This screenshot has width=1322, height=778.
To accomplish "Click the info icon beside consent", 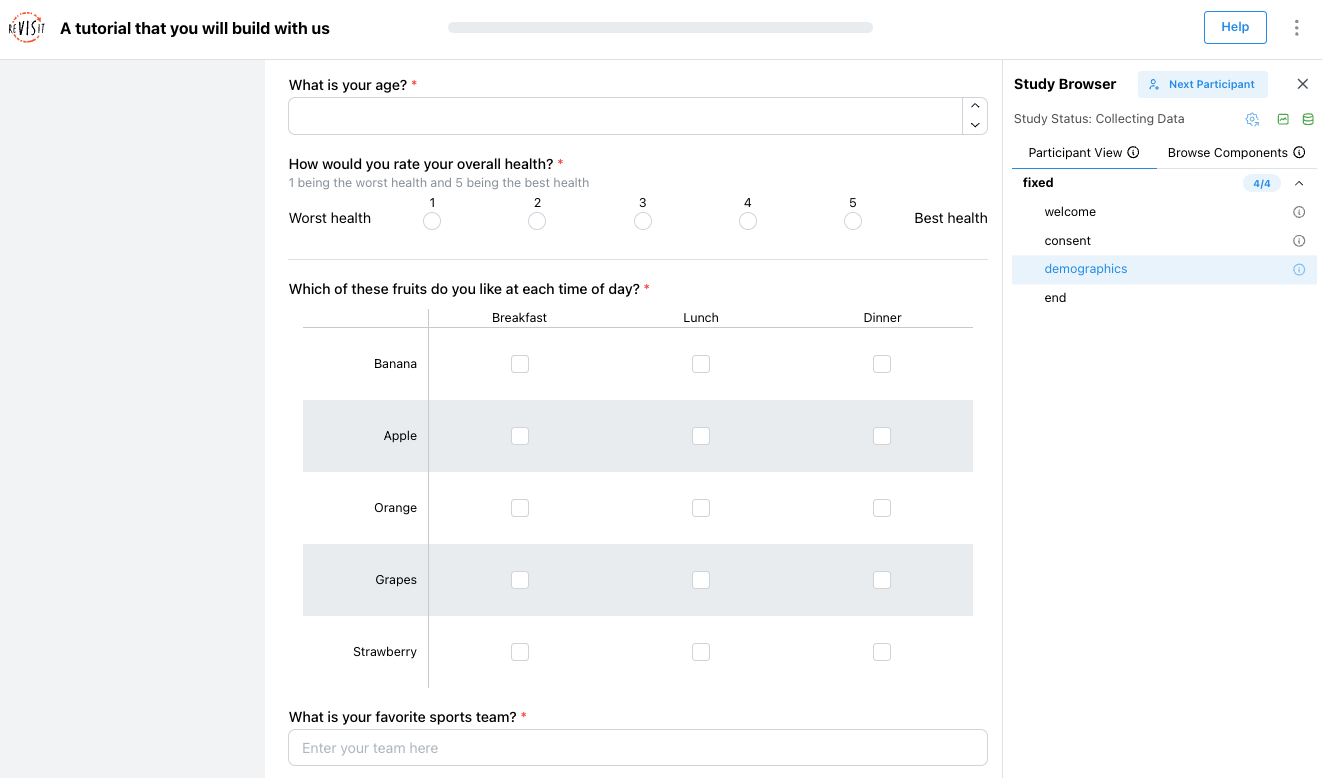I will (1299, 241).
